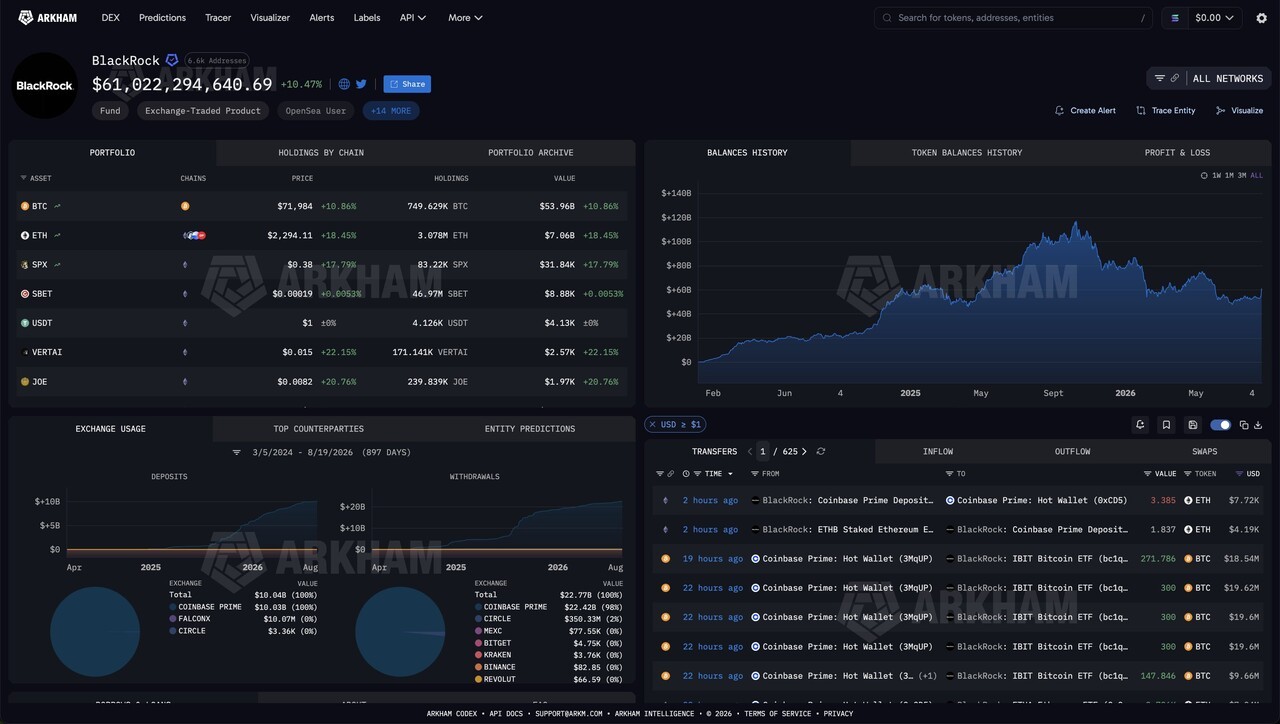Click the verified badge next to BlackRock
This screenshot has width=1280, height=724.
(x=172, y=60)
